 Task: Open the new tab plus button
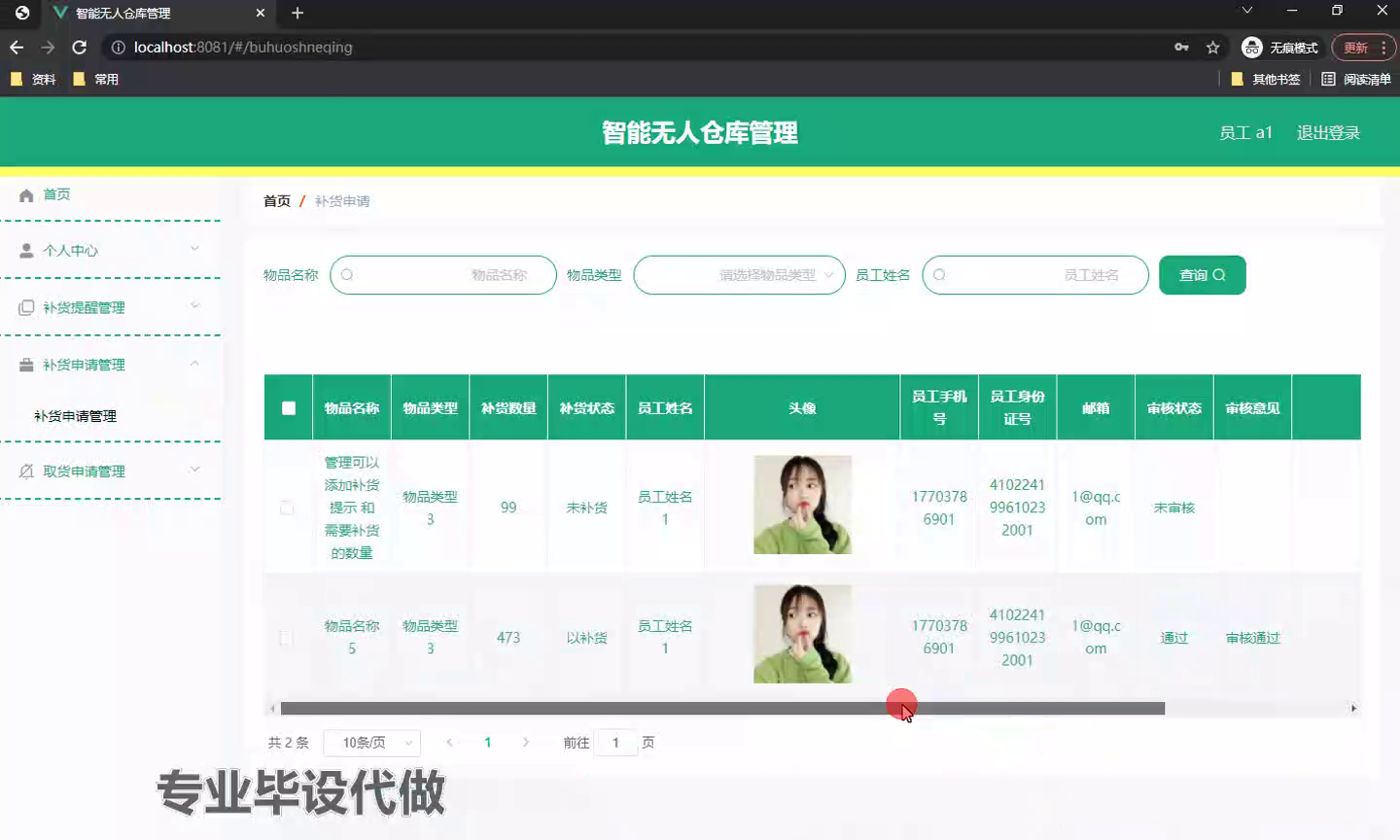coord(297,13)
